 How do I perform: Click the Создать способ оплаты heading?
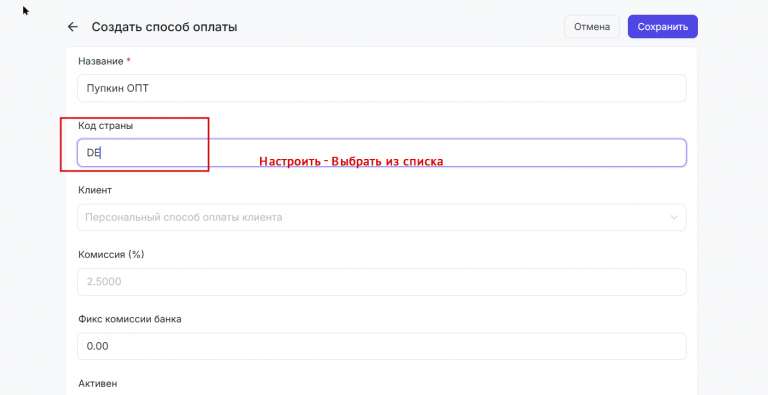[165, 27]
